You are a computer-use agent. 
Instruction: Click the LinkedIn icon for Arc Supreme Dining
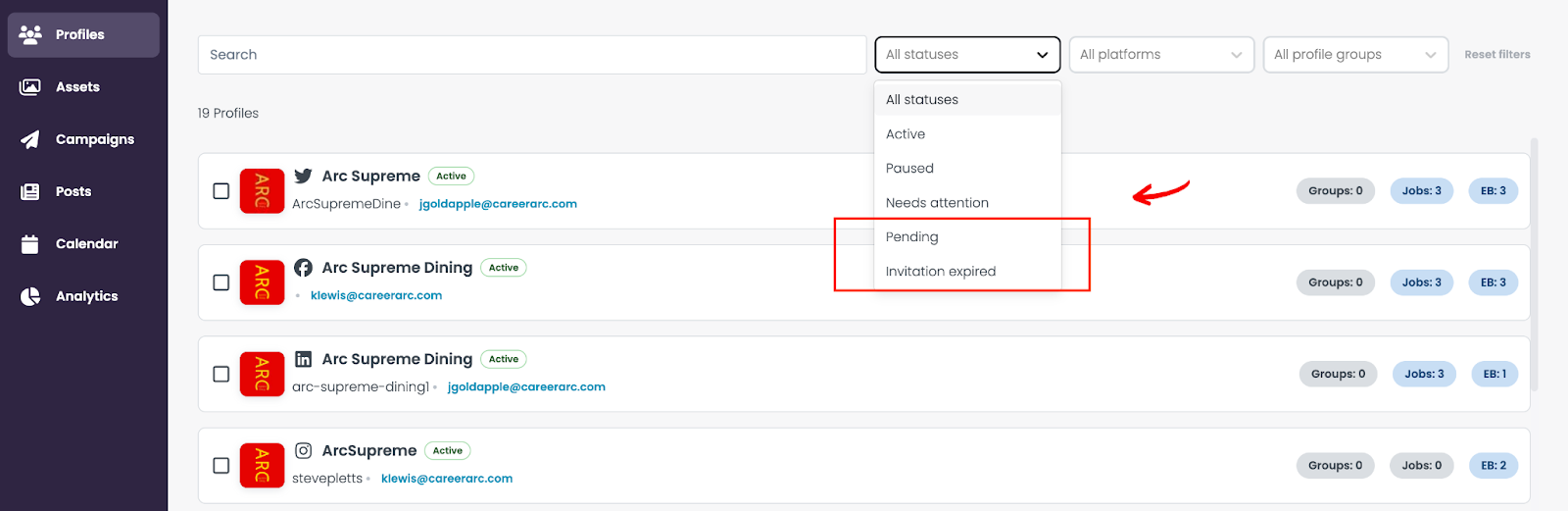[304, 359]
